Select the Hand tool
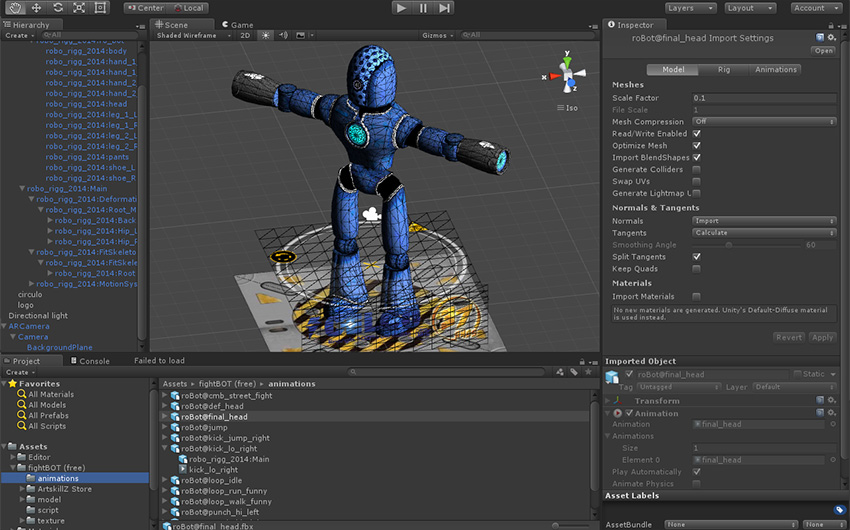This screenshot has height=530, width=850. coord(14,8)
